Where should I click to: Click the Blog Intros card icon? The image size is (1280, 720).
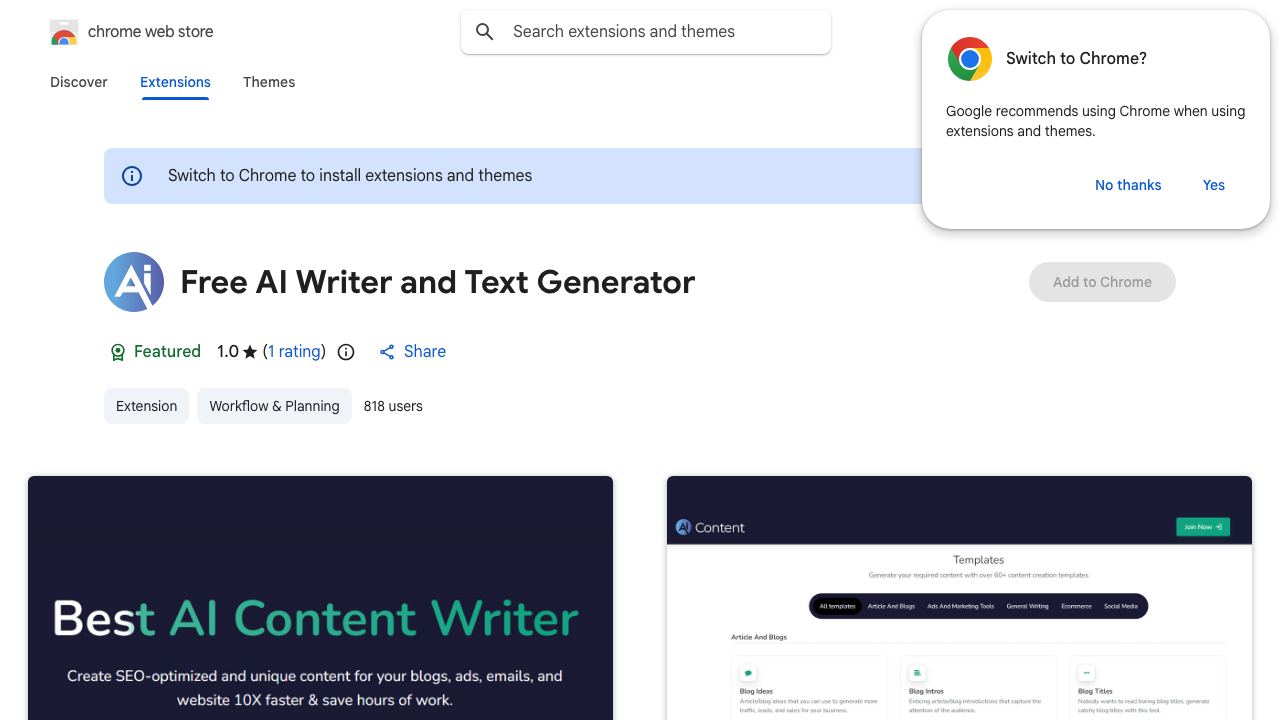click(x=917, y=673)
